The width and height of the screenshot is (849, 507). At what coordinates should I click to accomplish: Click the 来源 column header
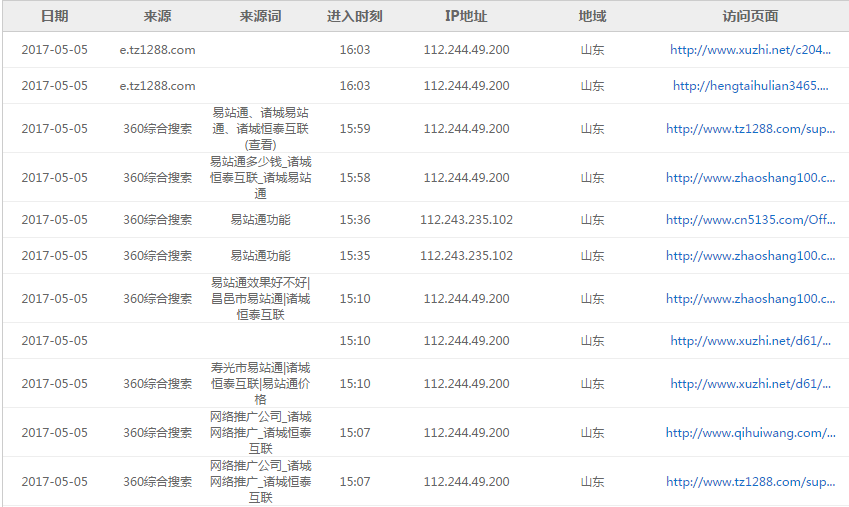pos(158,17)
